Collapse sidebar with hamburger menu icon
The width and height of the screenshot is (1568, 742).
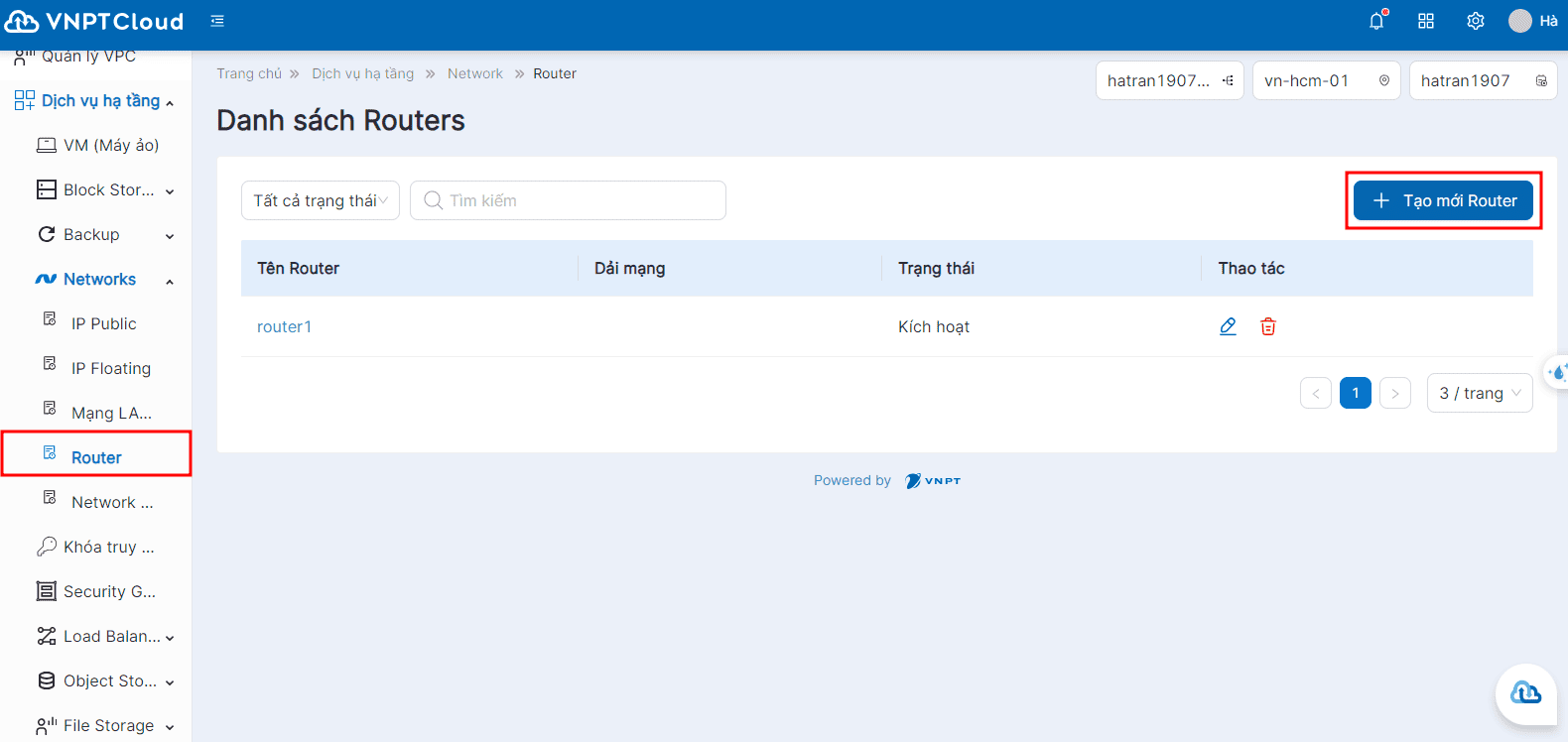point(217,21)
